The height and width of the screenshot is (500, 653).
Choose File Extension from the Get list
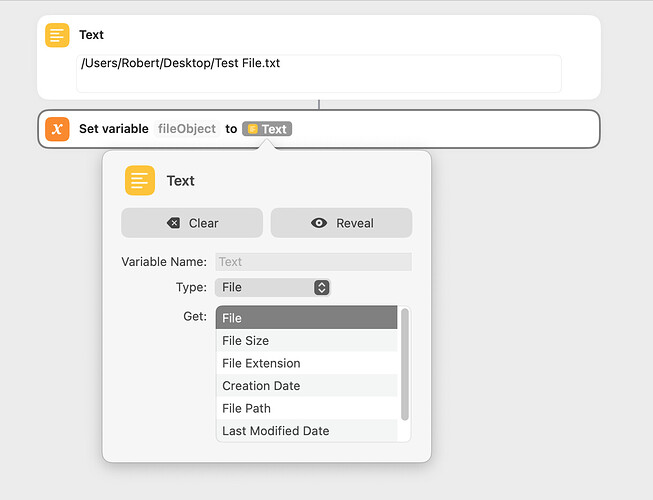coord(307,363)
